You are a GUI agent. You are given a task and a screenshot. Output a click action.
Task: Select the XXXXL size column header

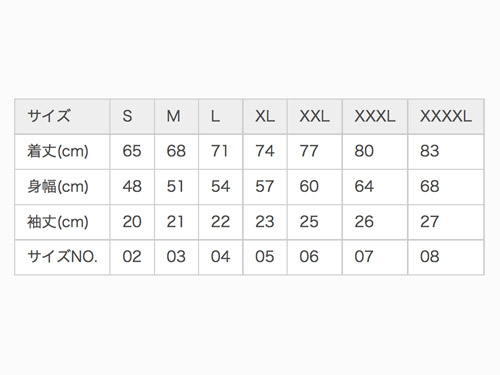point(446,116)
